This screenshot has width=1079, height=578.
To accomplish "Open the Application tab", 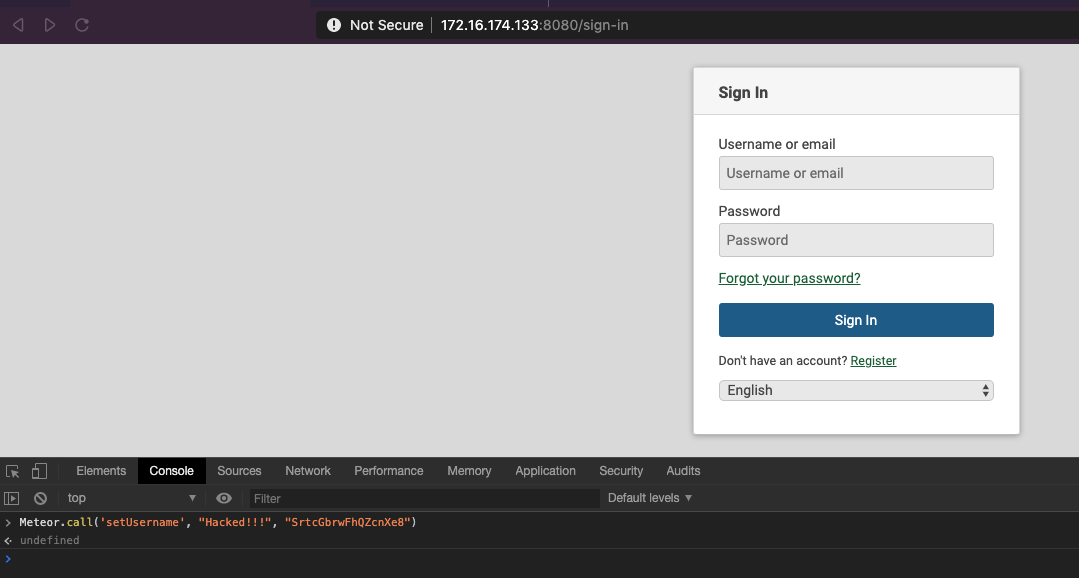I will pyautogui.click(x=545, y=471).
